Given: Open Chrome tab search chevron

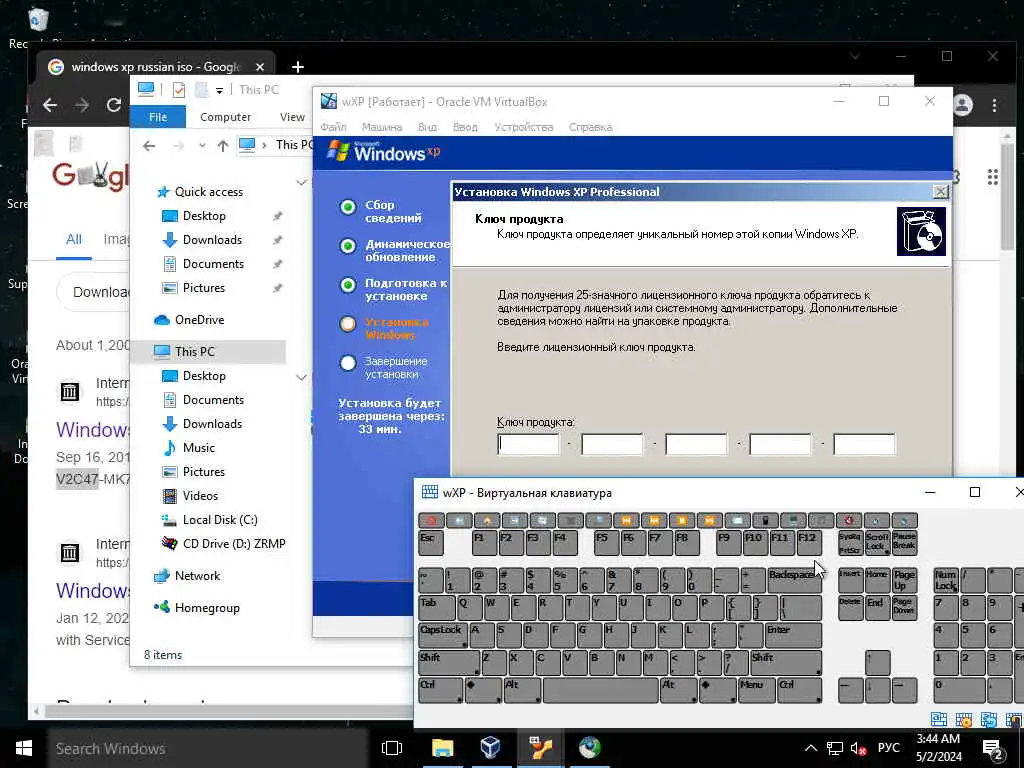Looking at the screenshot, I should coord(855,57).
